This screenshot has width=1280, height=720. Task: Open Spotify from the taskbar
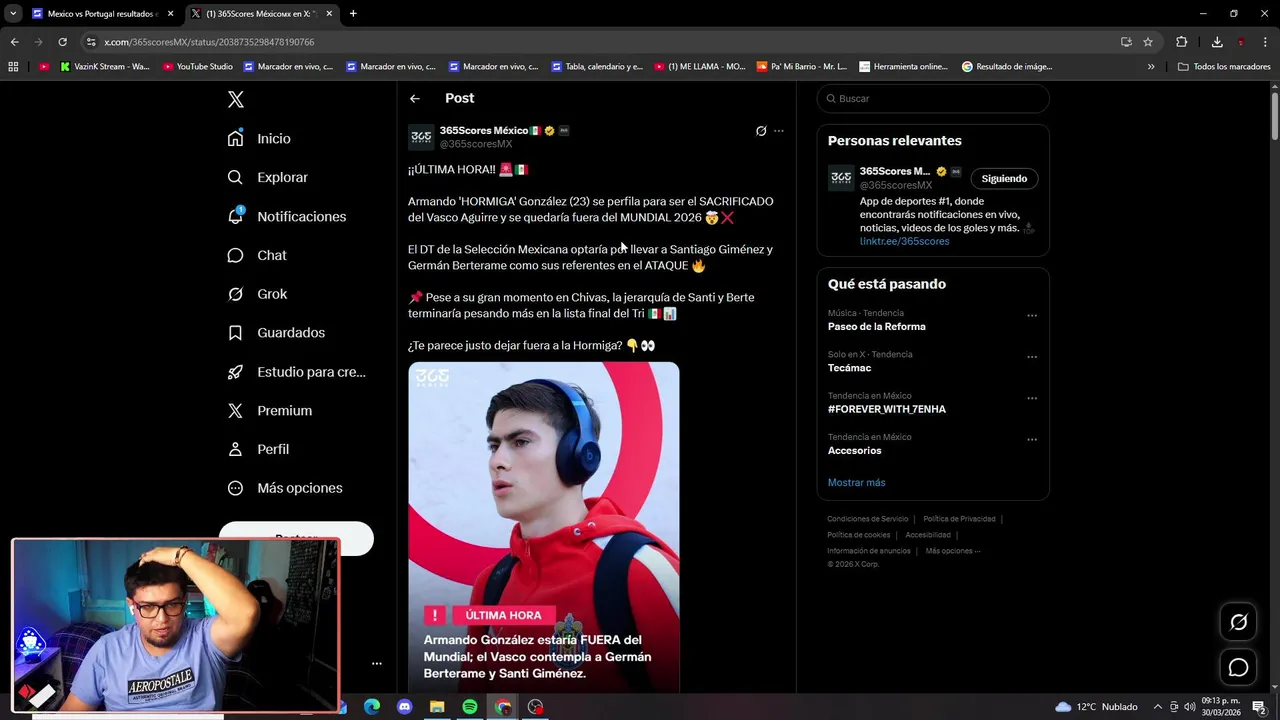pyautogui.click(x=470, y=707)
